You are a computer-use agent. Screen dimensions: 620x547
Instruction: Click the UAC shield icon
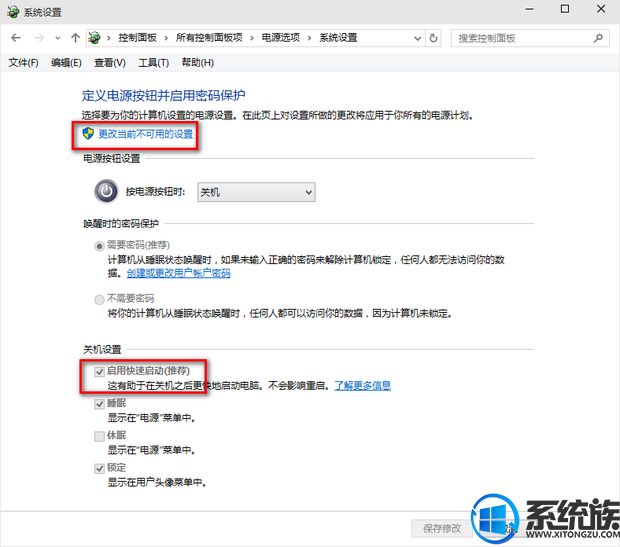click(88, 134)
